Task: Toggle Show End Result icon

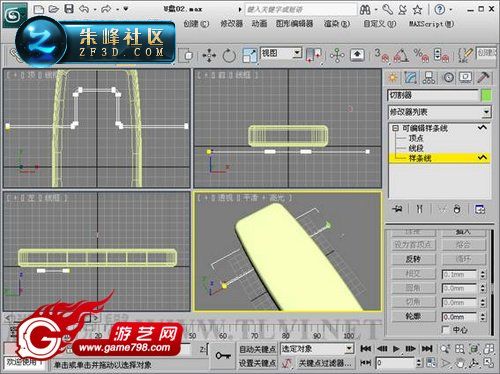Action: (420, 209)
